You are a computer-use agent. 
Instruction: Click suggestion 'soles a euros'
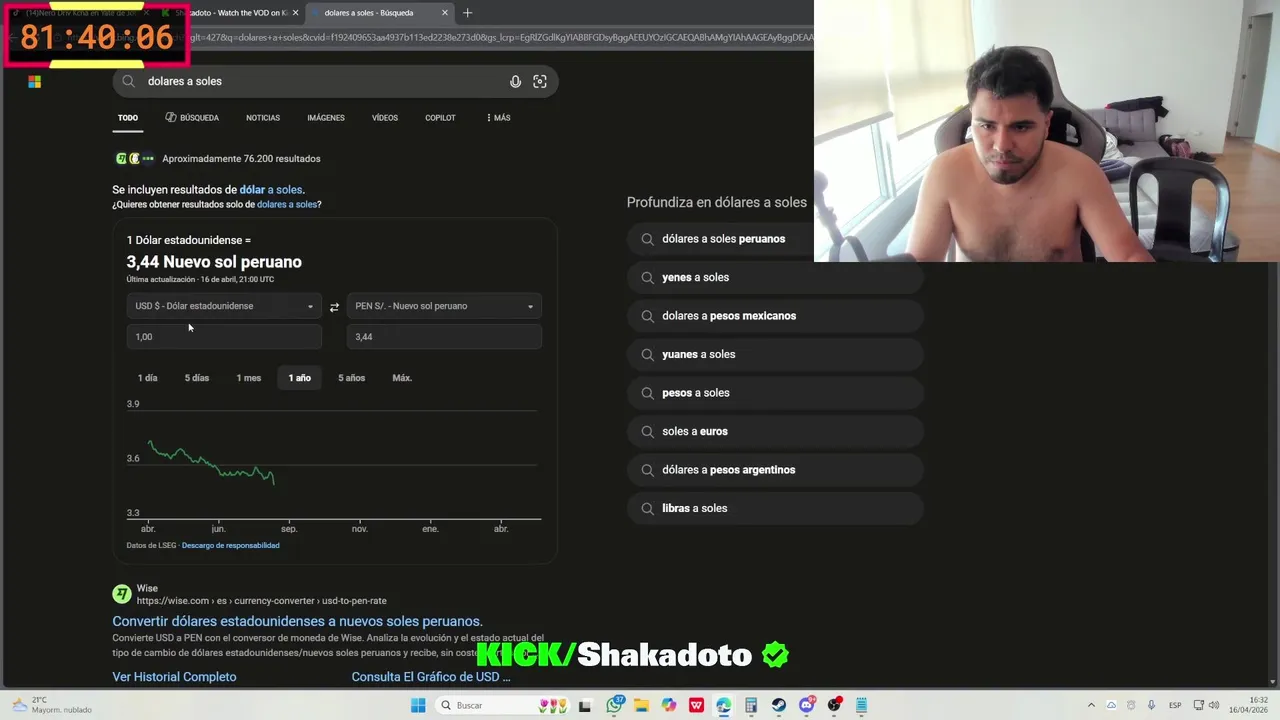pos(775,432)
